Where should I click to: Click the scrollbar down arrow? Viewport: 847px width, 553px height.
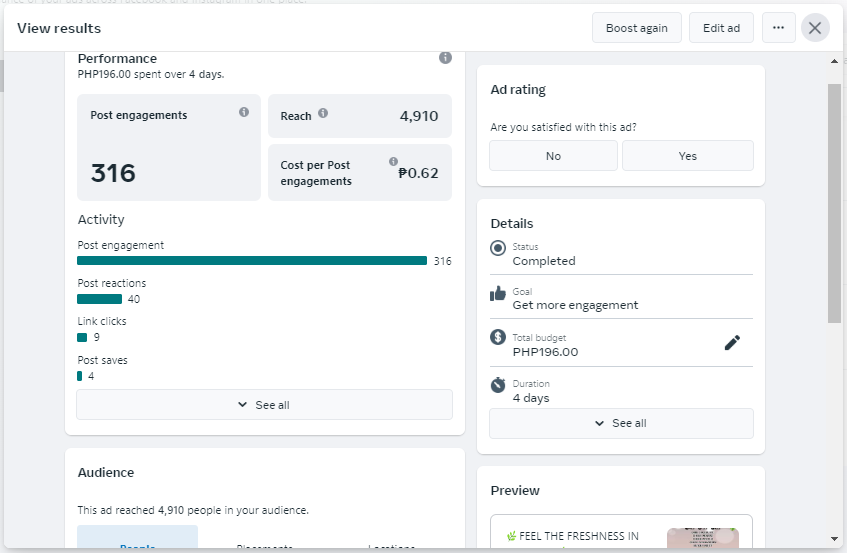click(x=835, y=539)
